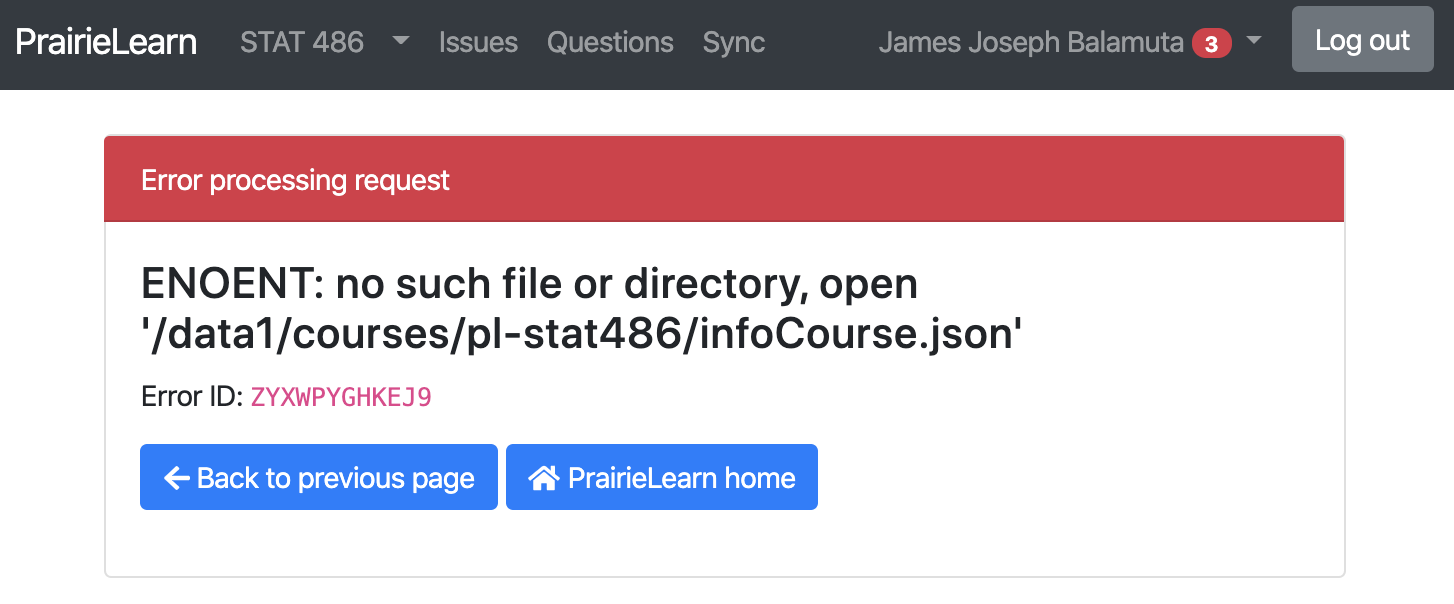Open the course selector next to STAT 486

(399, 42)
